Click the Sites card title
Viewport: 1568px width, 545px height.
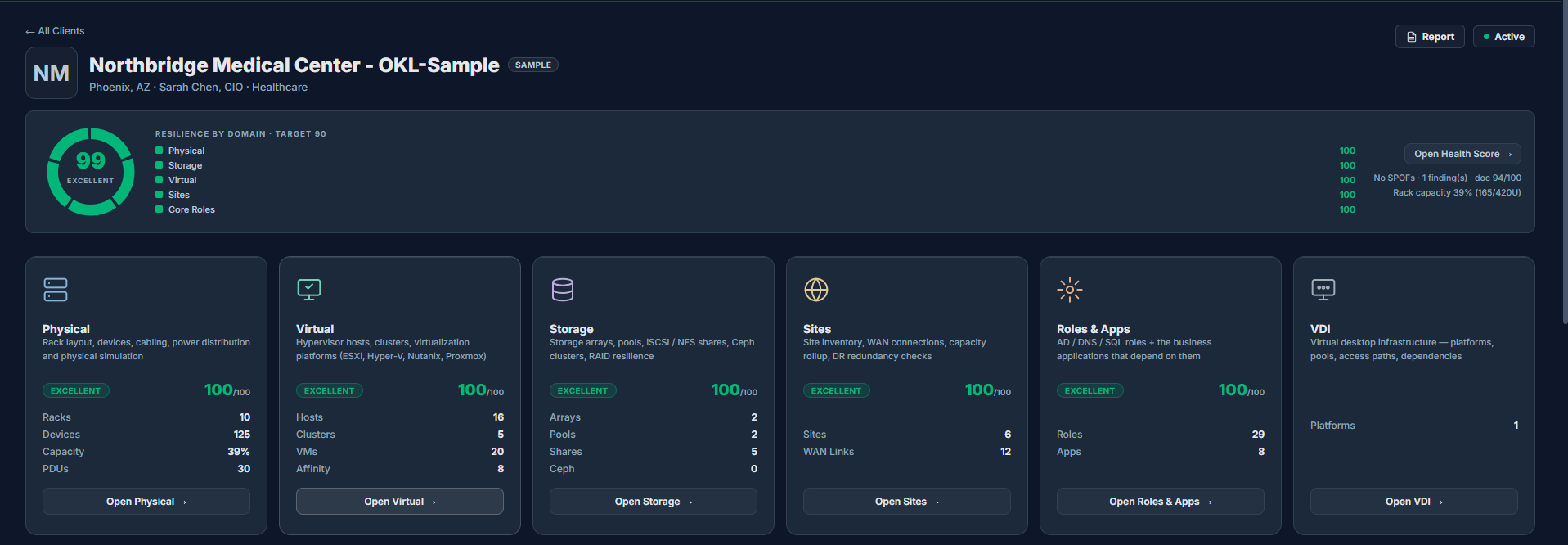pyautogui.click(x=817, y=329)
